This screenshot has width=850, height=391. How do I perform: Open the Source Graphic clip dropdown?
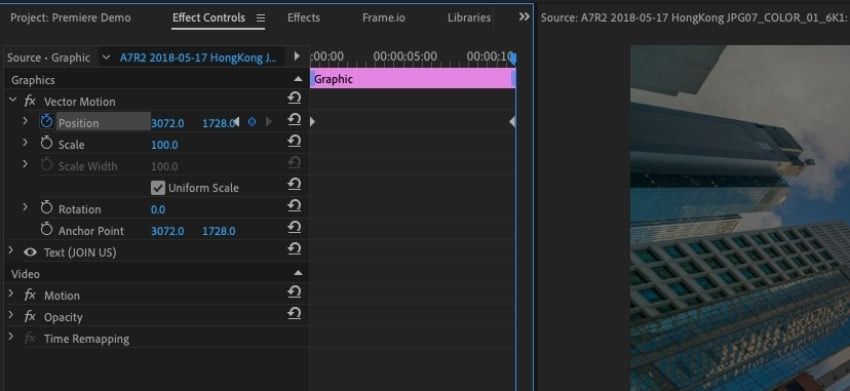pyautogui.click(x=106, y=57)
